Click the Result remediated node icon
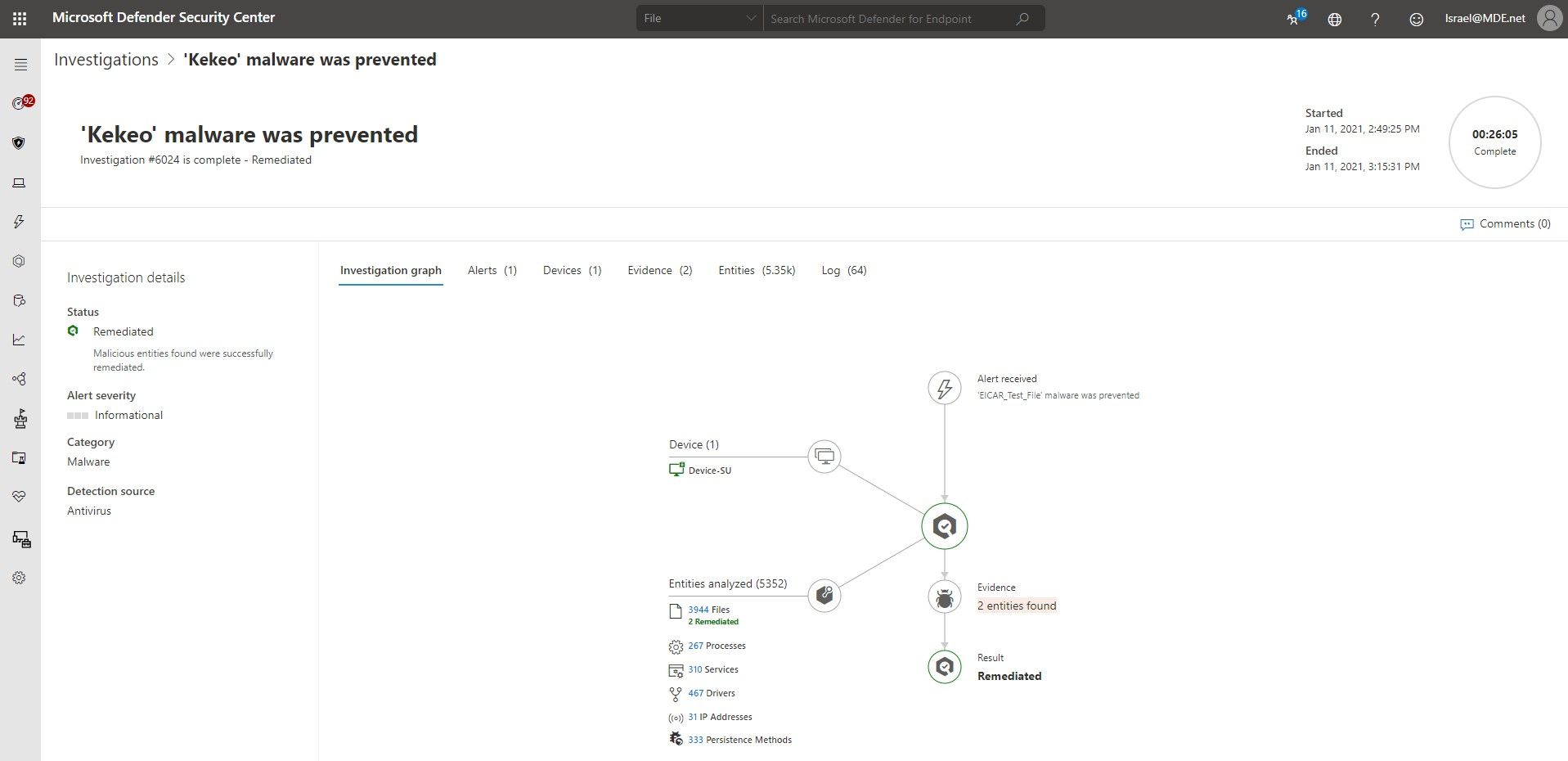 945,667
